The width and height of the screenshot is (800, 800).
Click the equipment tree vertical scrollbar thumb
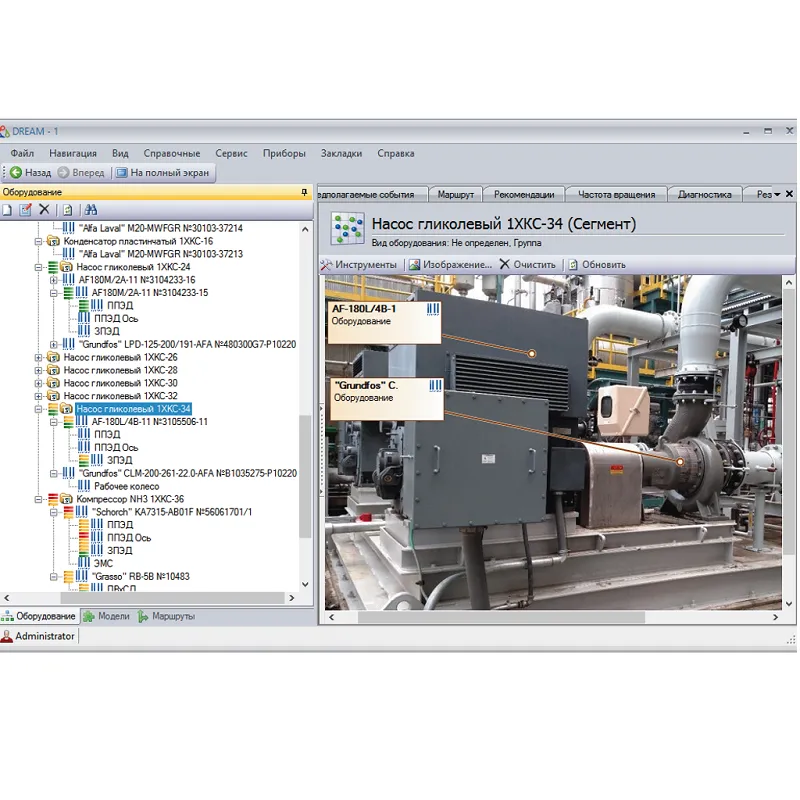click(305, 476)
